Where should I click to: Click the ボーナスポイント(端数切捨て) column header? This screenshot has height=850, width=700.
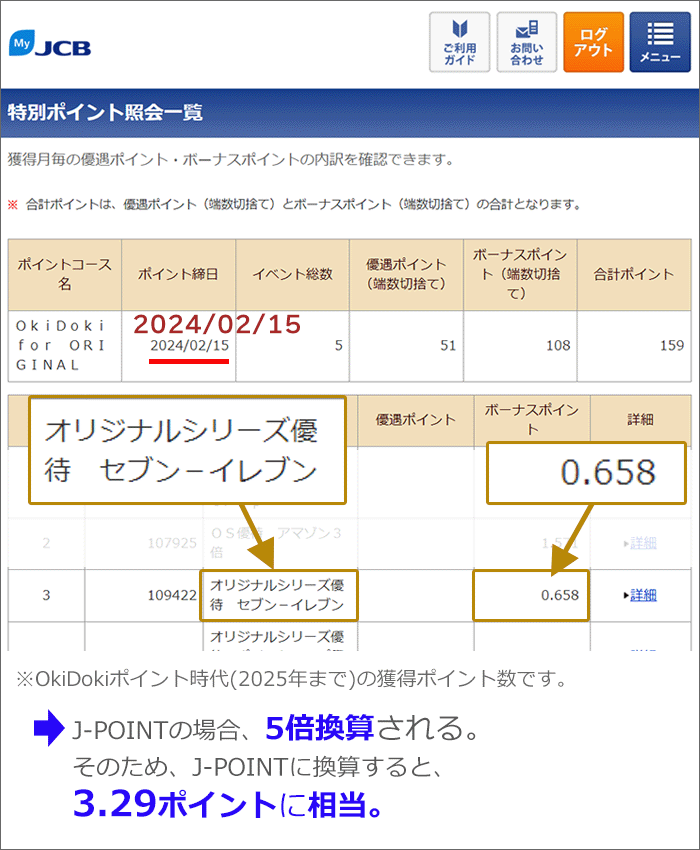coord(521,274)
